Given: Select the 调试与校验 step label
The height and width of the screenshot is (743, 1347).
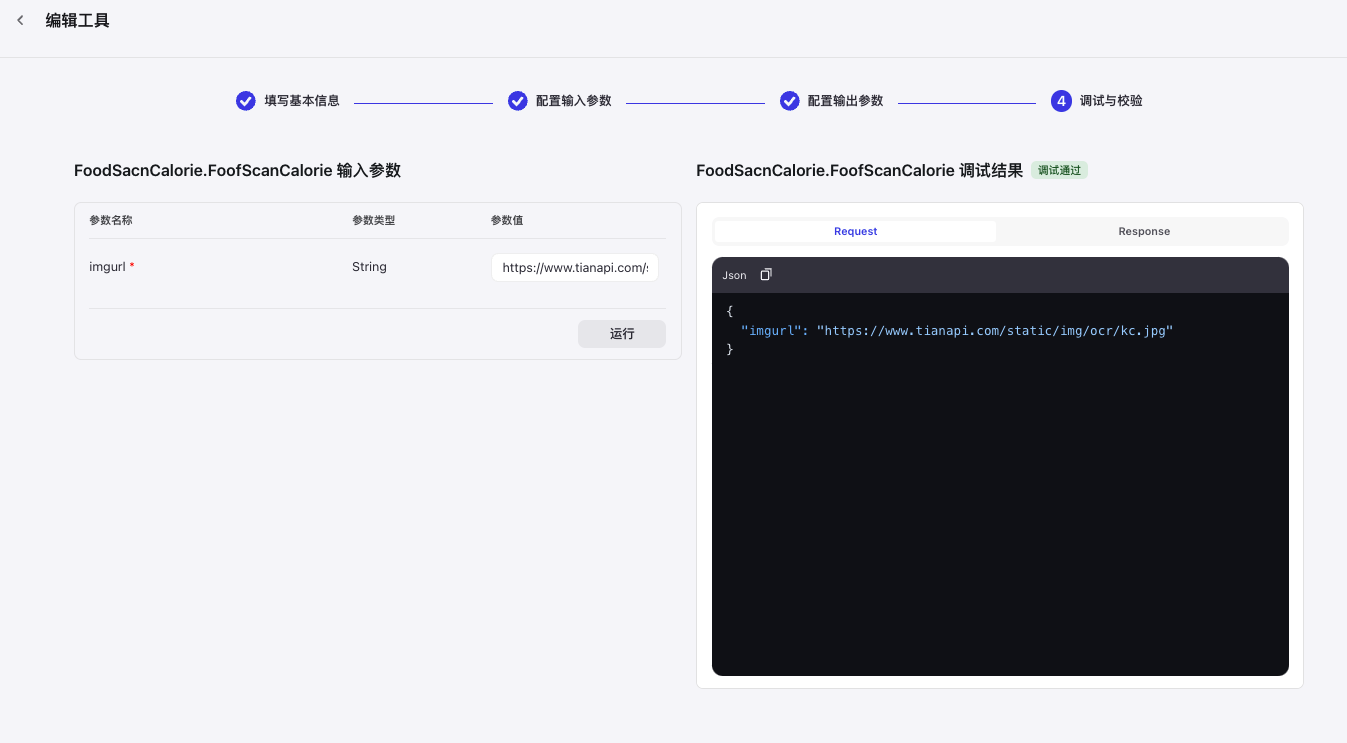Looking at the screenshot, I should pos(1111,101).
